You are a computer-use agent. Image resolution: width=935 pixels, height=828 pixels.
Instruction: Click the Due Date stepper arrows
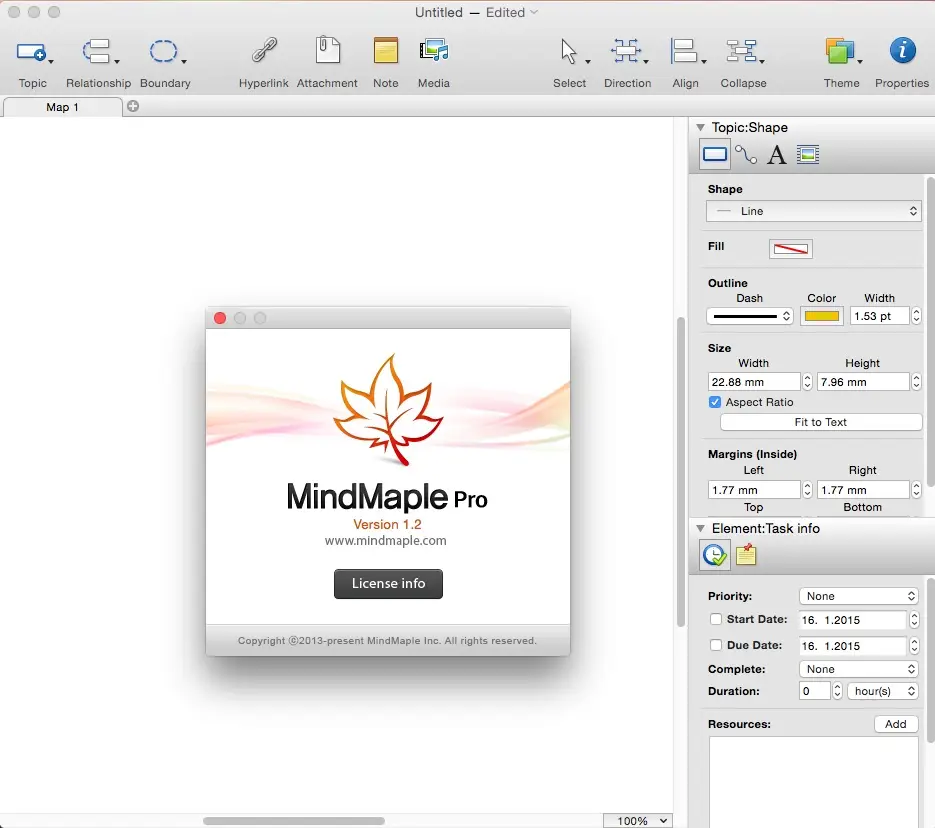point(914,646)
